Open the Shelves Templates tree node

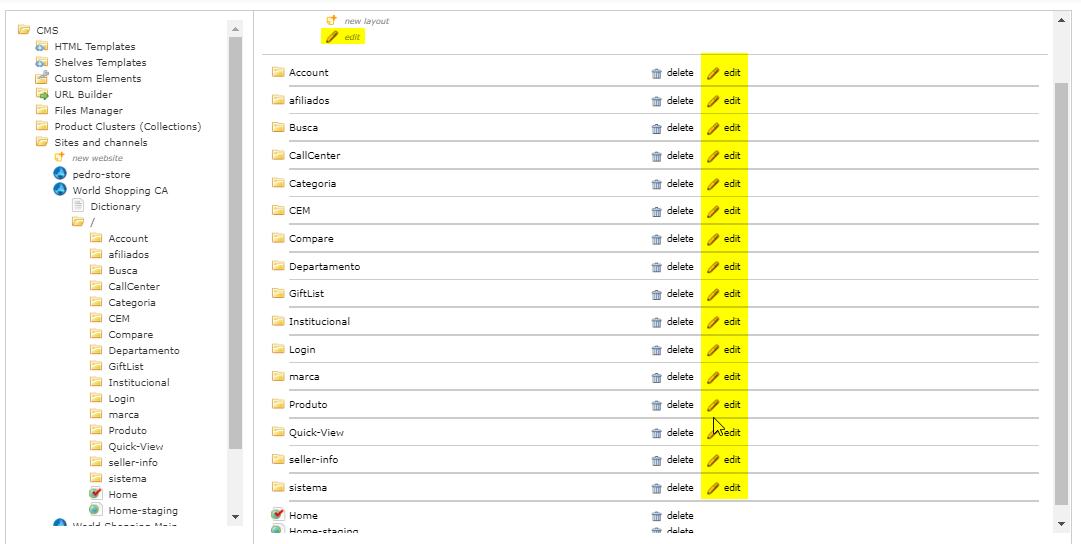100,63
